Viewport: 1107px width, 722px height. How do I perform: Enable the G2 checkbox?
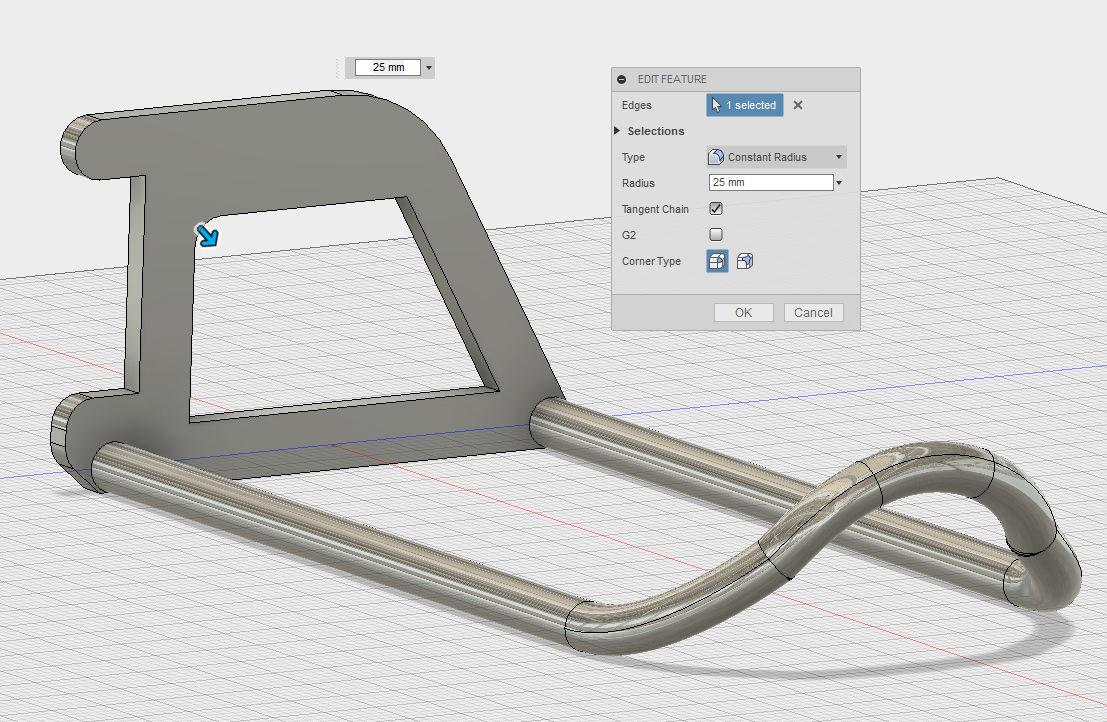coord(716,234)
